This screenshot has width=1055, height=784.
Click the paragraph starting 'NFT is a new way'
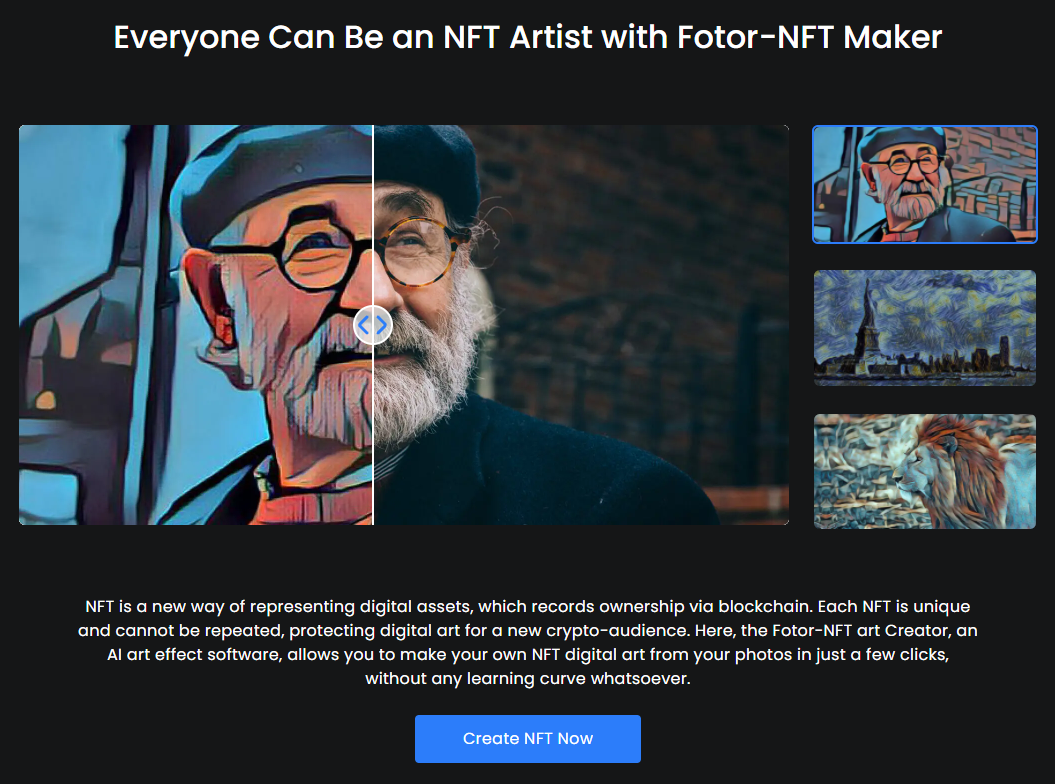pos(528,643)
